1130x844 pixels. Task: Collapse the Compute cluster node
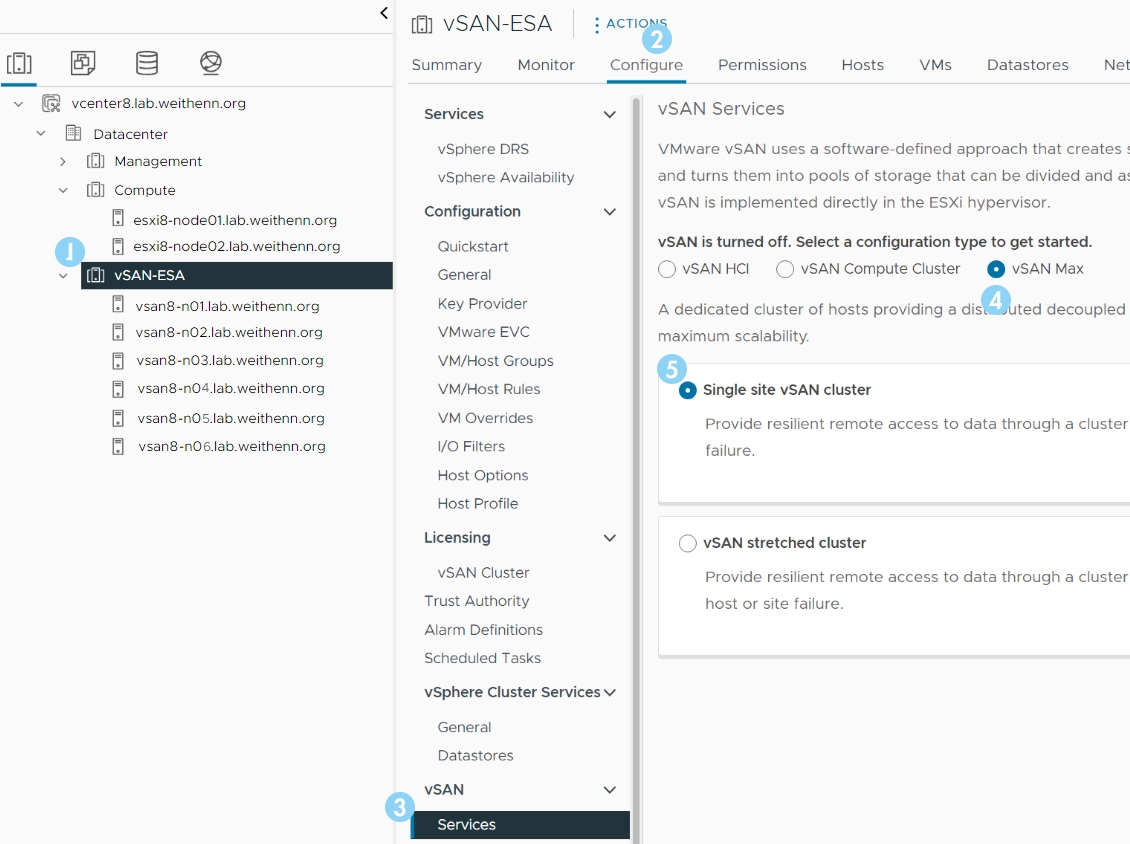(63, 190)
